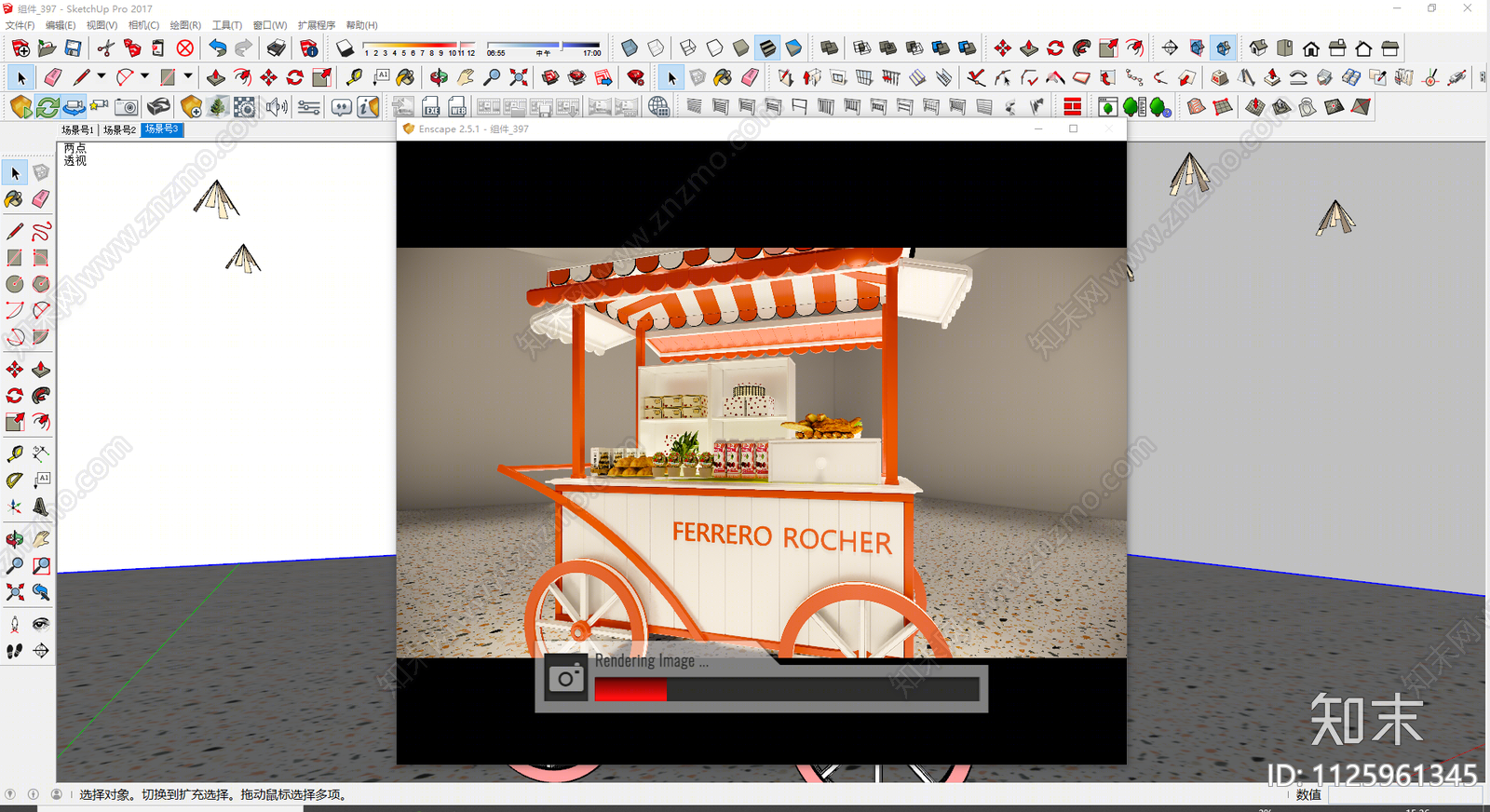Toggle Shaded with Textures style icon

coord(767,47)
